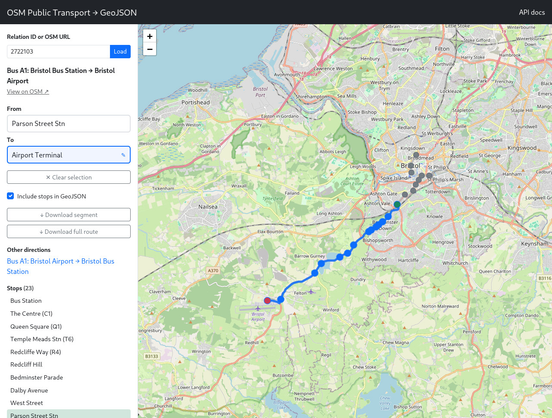This screenshot has width=552, height=418.
Task: Click Download full route button
Action: click(x=69, y=232)
